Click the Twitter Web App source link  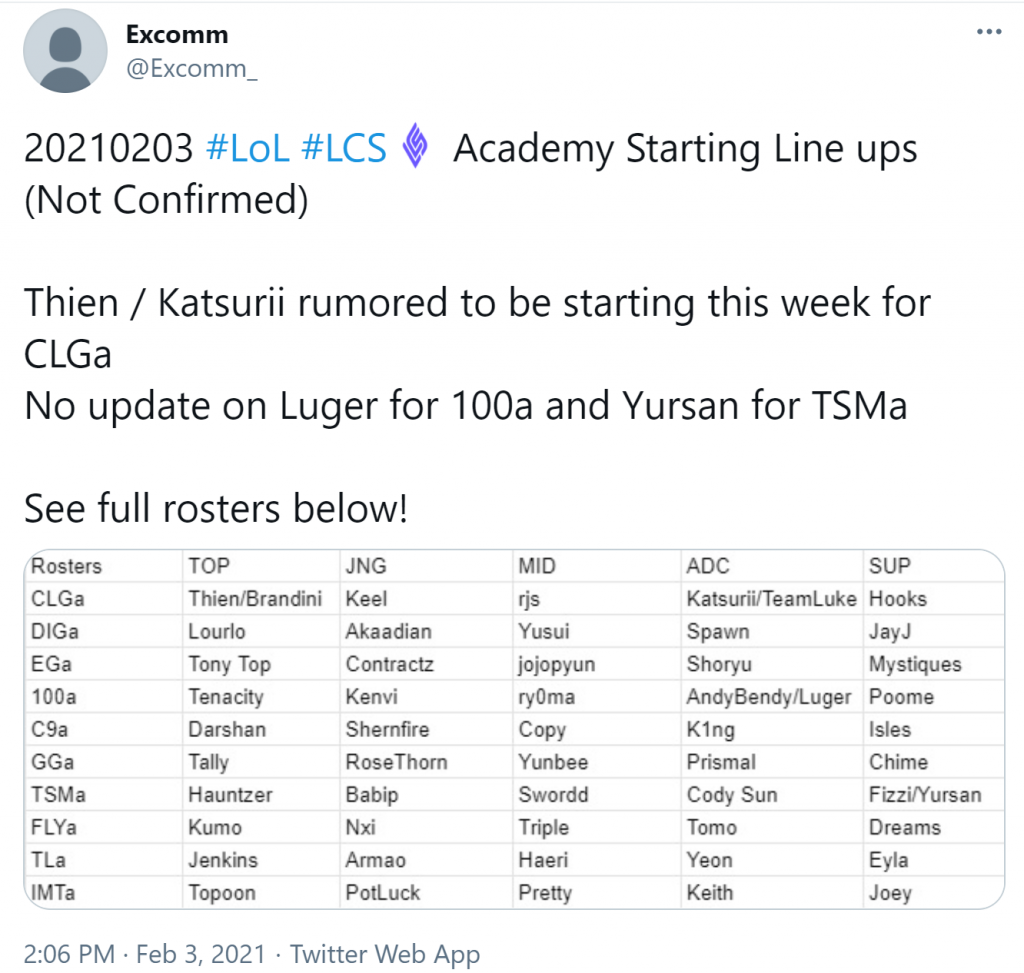(x=385, y=954)
